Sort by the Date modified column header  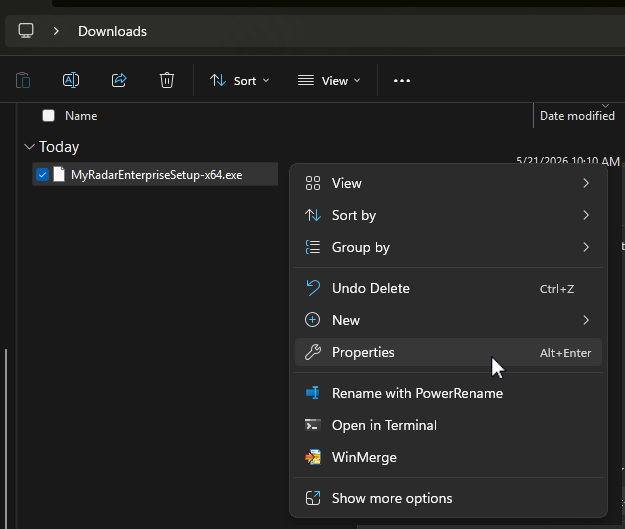(577, 116)
